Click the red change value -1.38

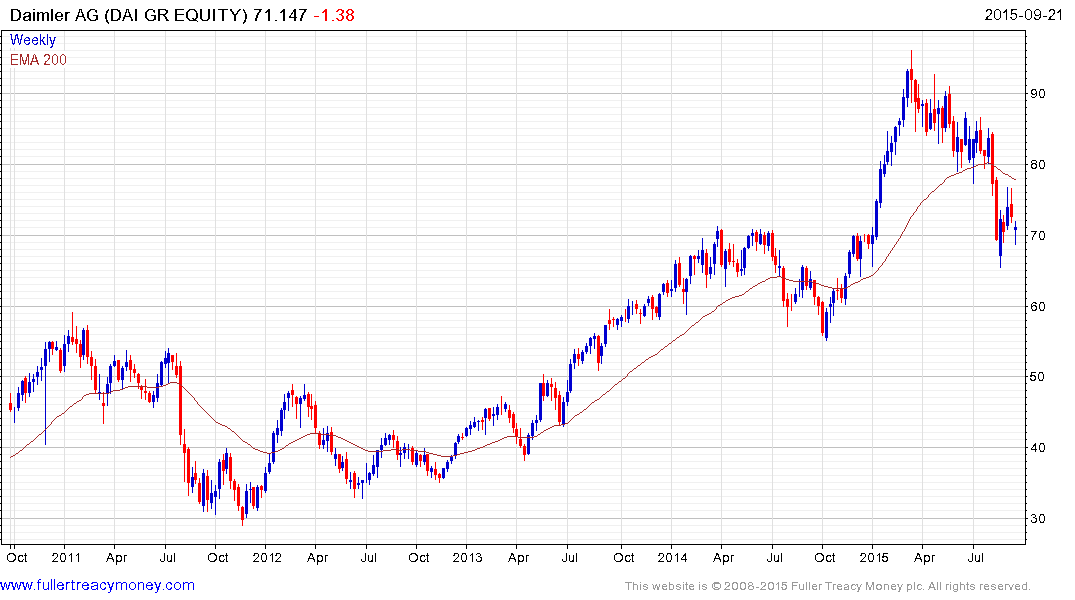click(x=334, y=14)
